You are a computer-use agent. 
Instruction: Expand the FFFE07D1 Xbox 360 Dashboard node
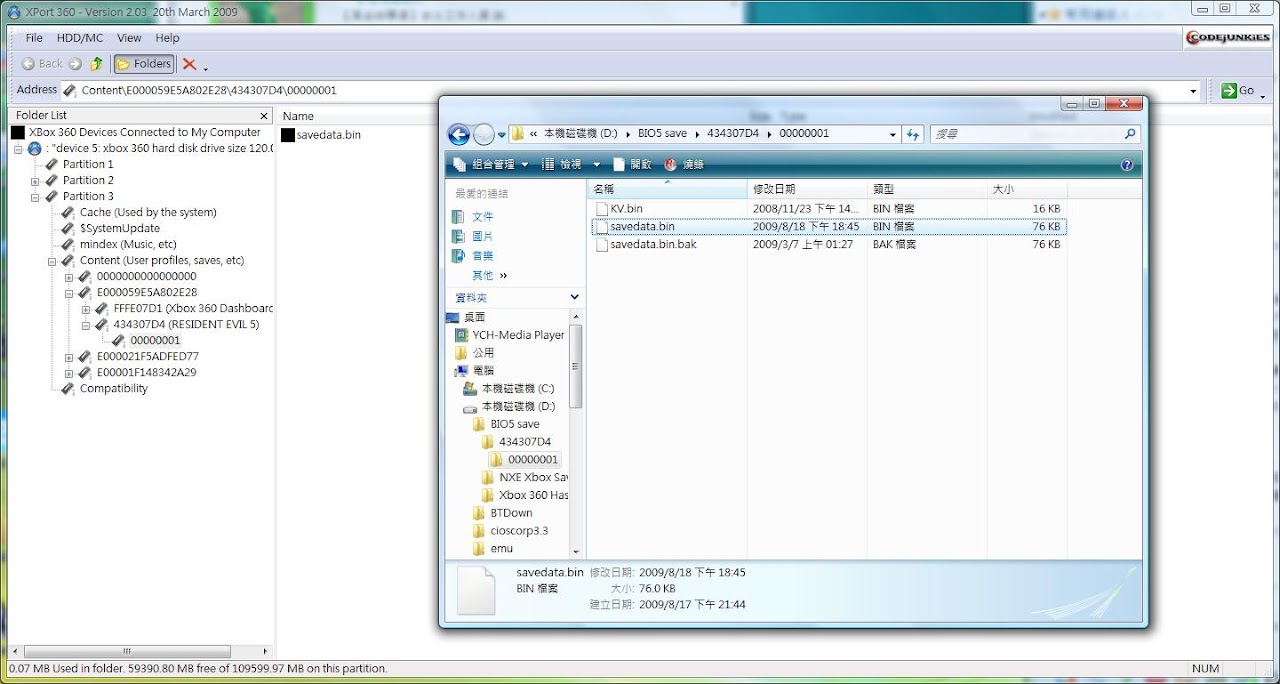click(x=86, y=309)
